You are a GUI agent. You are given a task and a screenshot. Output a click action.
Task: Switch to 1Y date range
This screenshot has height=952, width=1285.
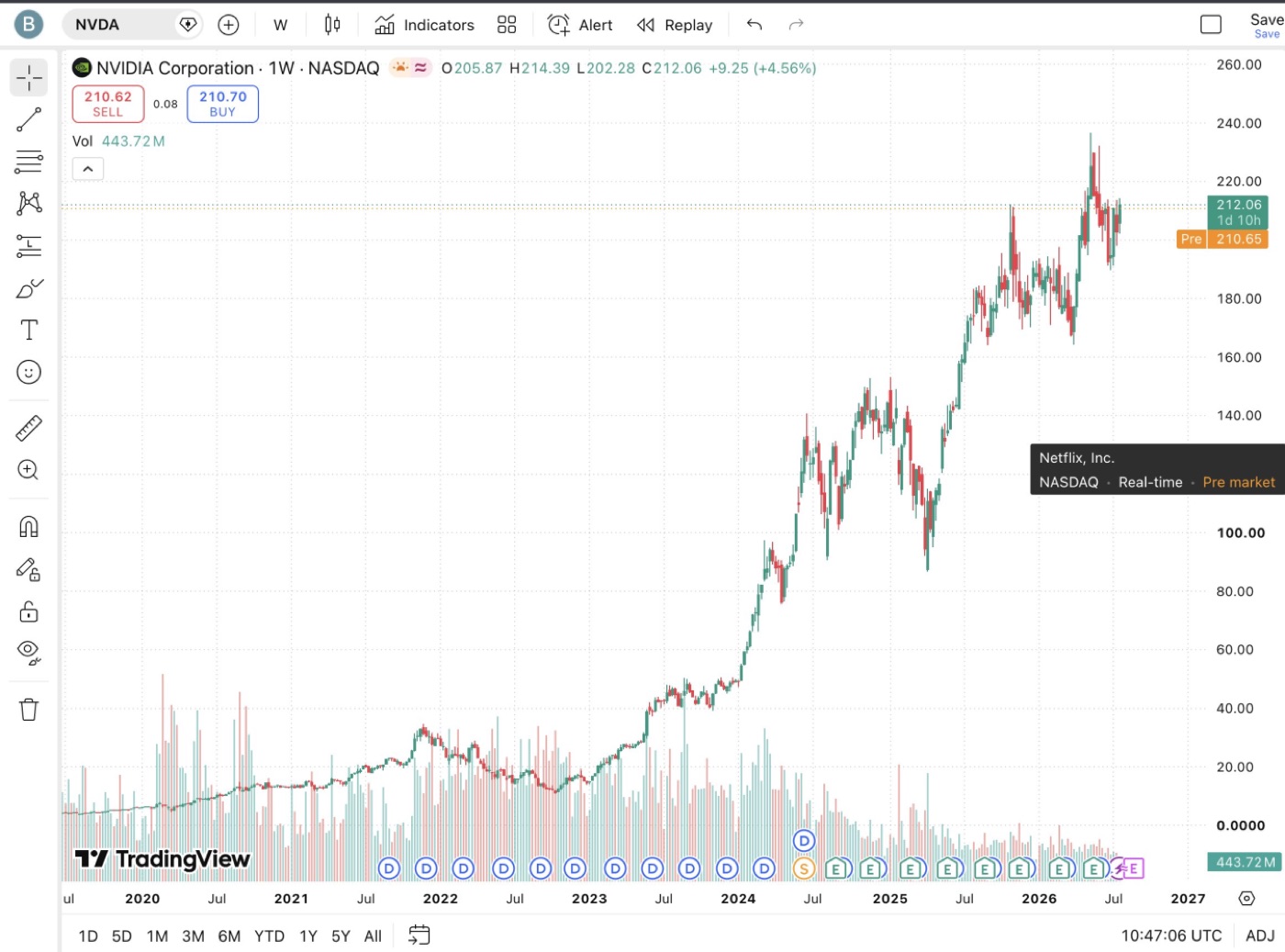click(x=308, y=936)
